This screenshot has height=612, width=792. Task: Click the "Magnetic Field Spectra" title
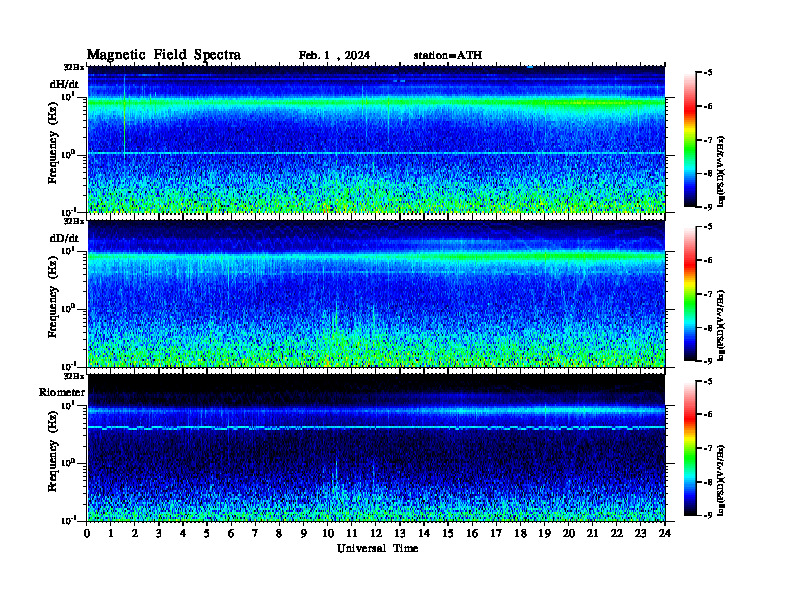[x=164, y=55]
